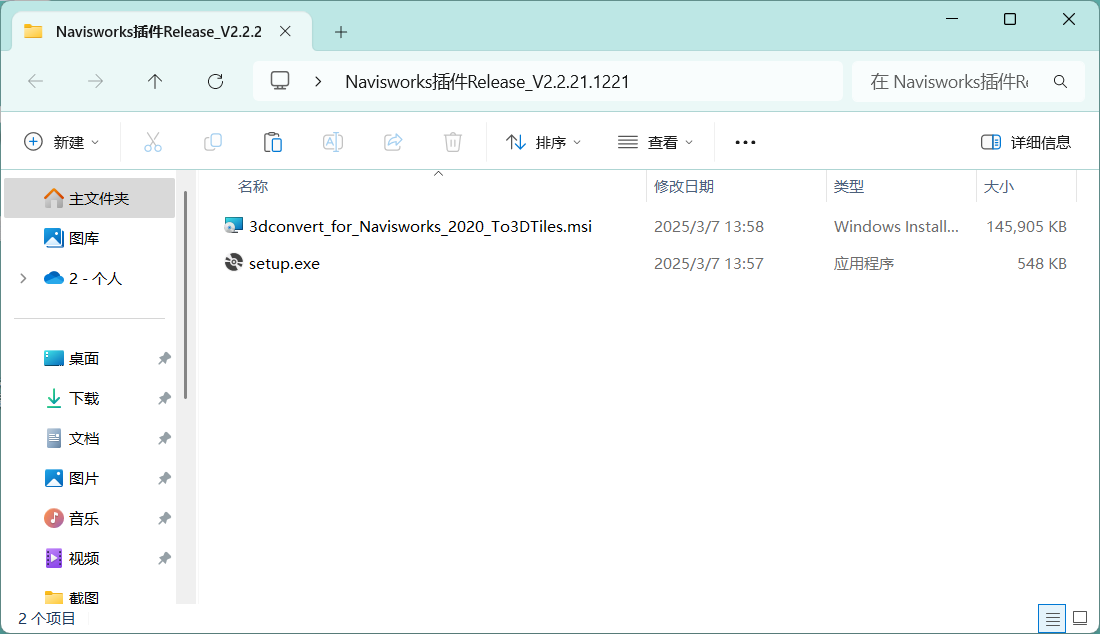Switch to large thumbnails view
The width and height of the screenshot is (1100, 634).
[1080, 619]
